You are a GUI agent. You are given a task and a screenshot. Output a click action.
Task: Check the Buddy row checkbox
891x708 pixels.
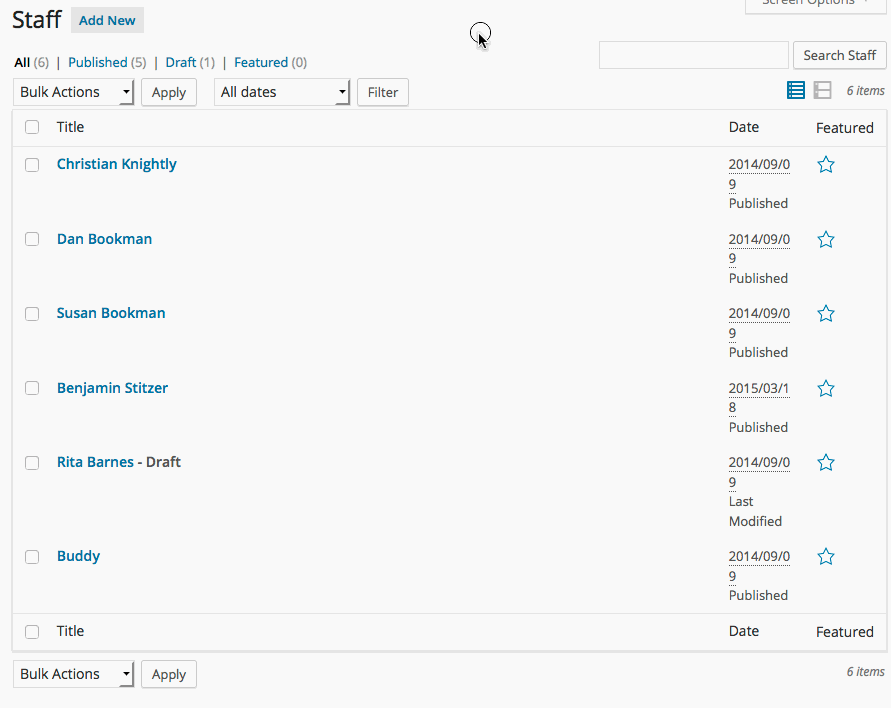32,557
